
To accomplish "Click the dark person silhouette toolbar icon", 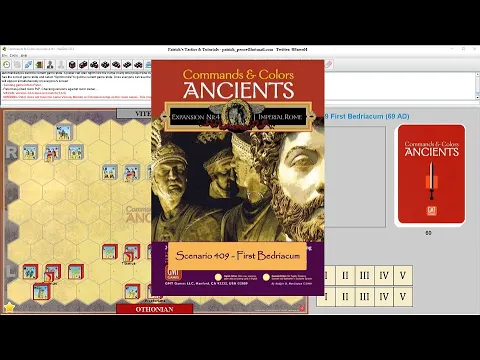I will point(50,65).
